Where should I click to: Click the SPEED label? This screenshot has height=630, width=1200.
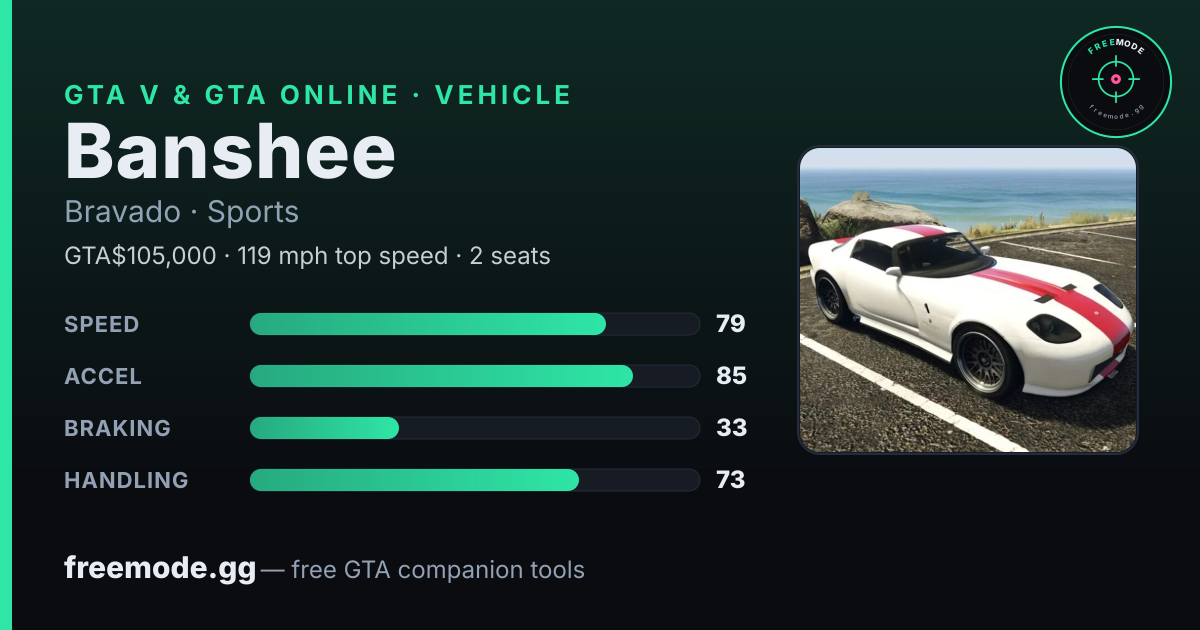coord(102,325)
